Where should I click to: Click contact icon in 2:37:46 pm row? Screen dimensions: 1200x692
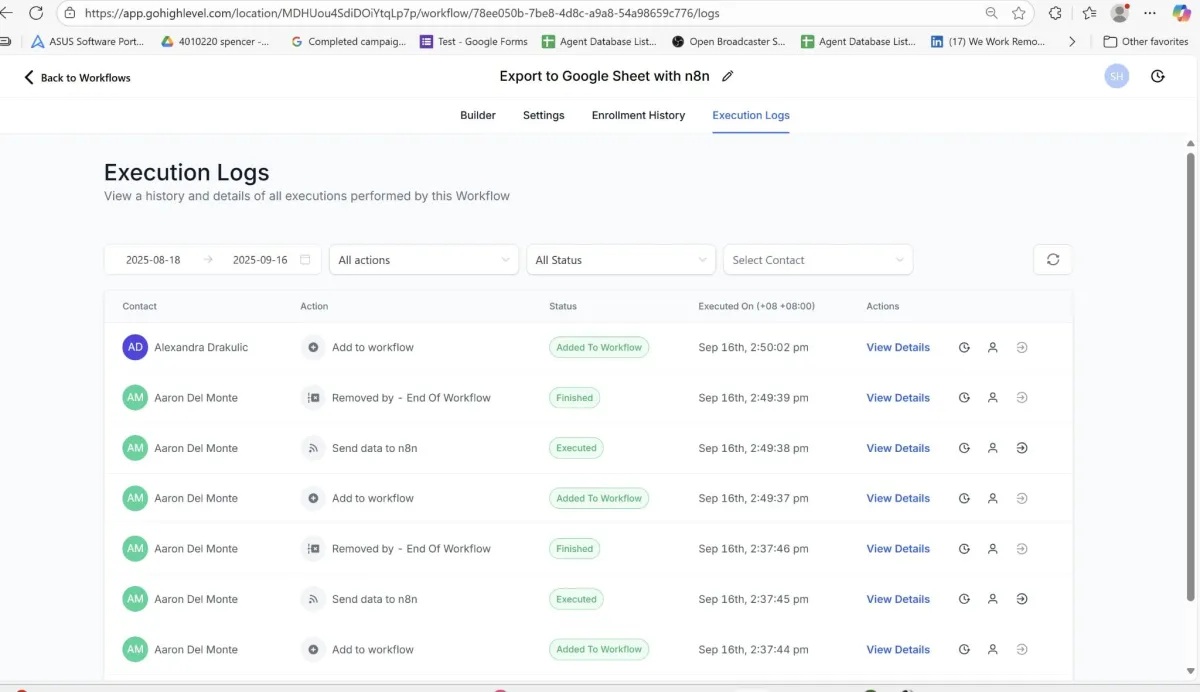(x=993, y=549)
